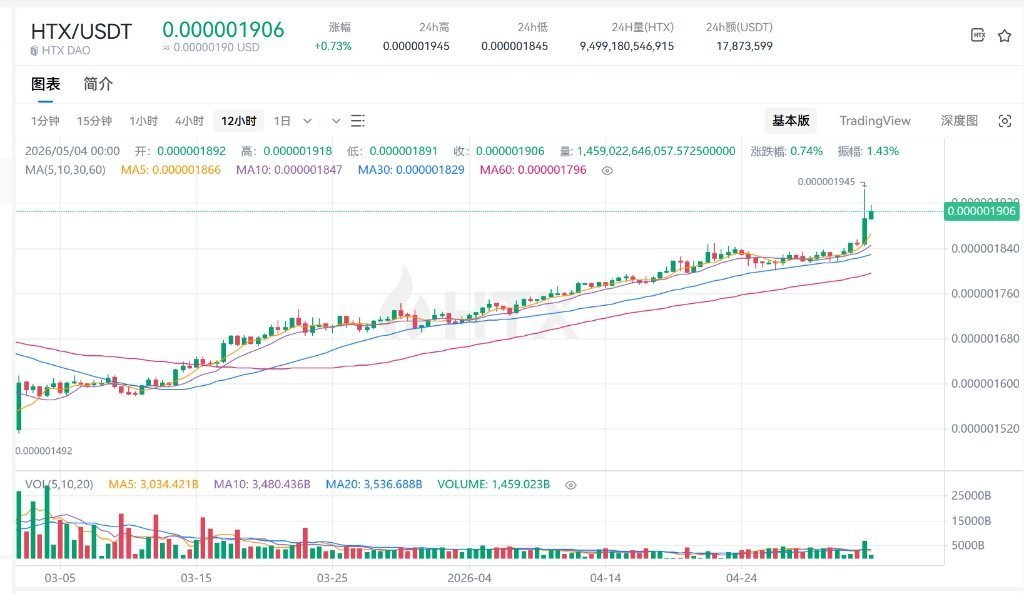Click the MA30: 0.000001829 legend
The width and height of the screenshot is (1024, 594).
(411, 170)
